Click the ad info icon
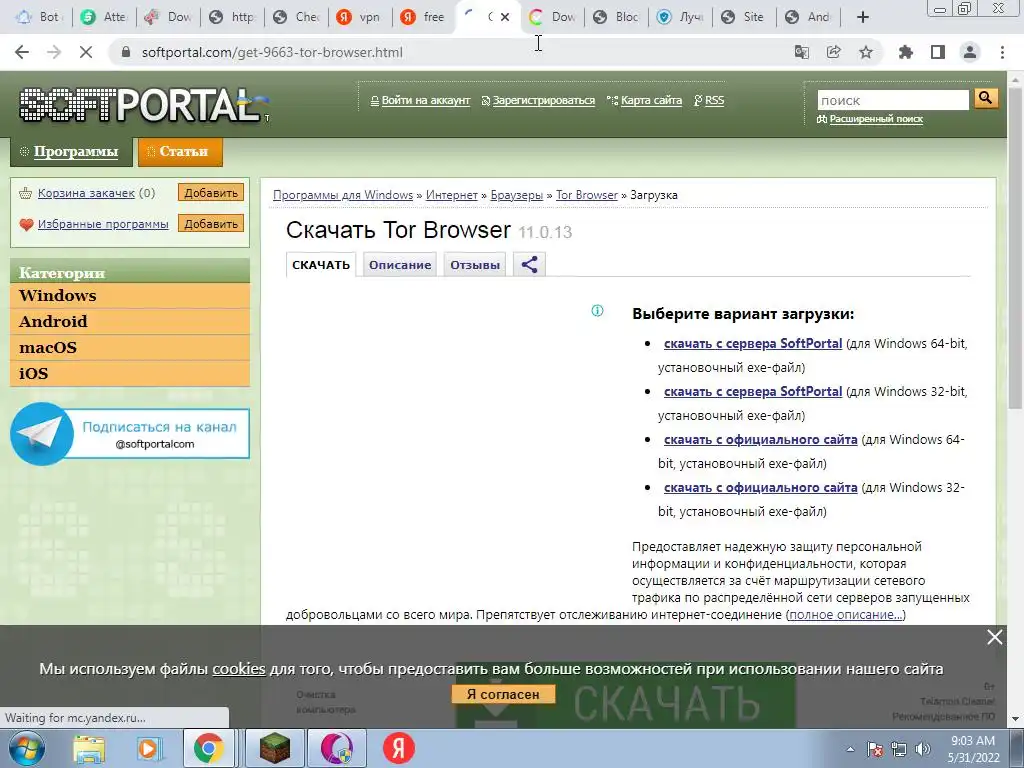This screenshot has width=1024, height=768. (x=597, y=311)
